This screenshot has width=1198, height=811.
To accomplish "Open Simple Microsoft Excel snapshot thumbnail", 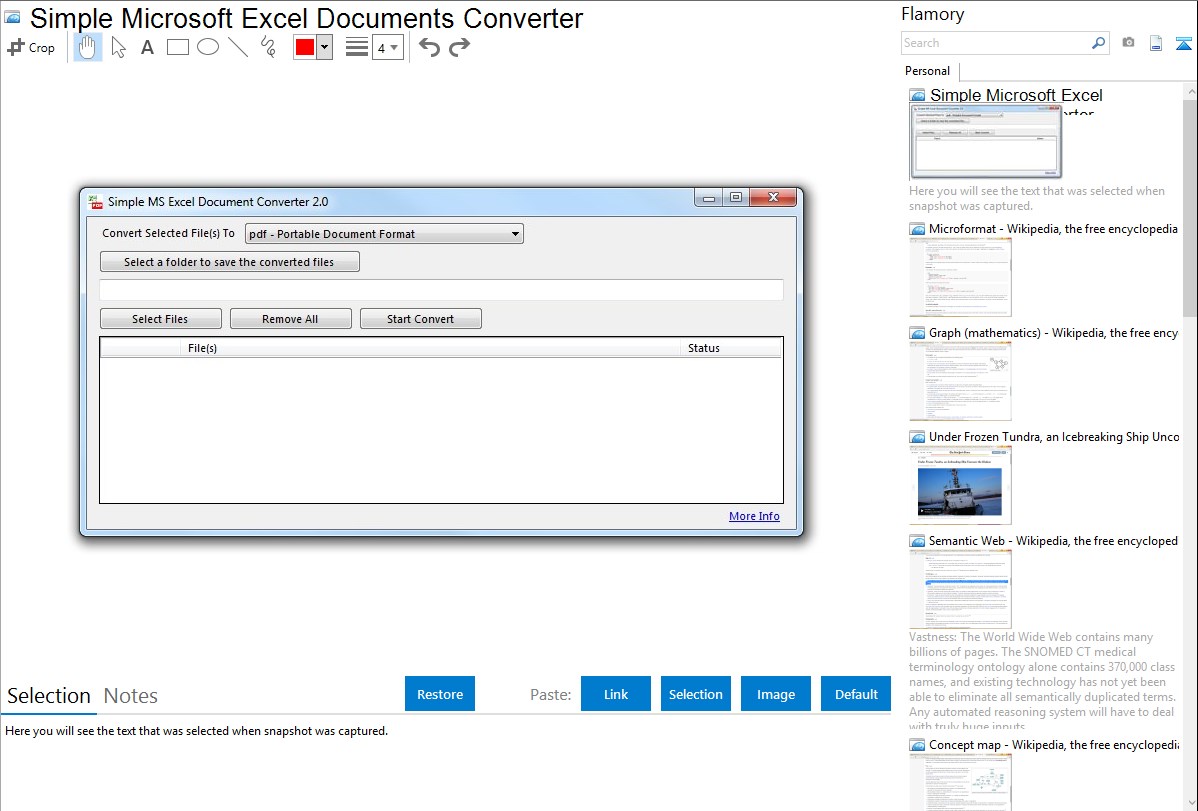I will click(x=986, y=141).
